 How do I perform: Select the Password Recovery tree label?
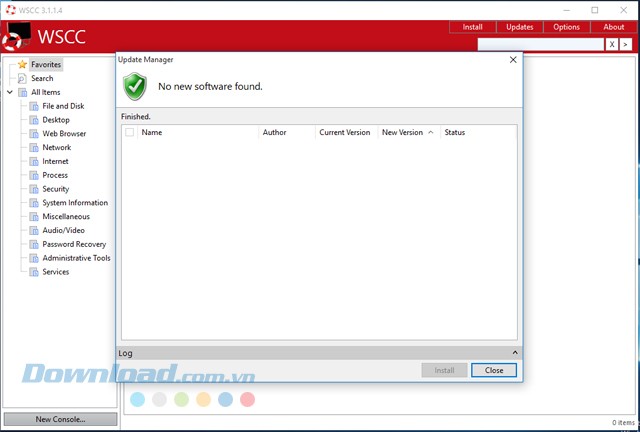74,244
